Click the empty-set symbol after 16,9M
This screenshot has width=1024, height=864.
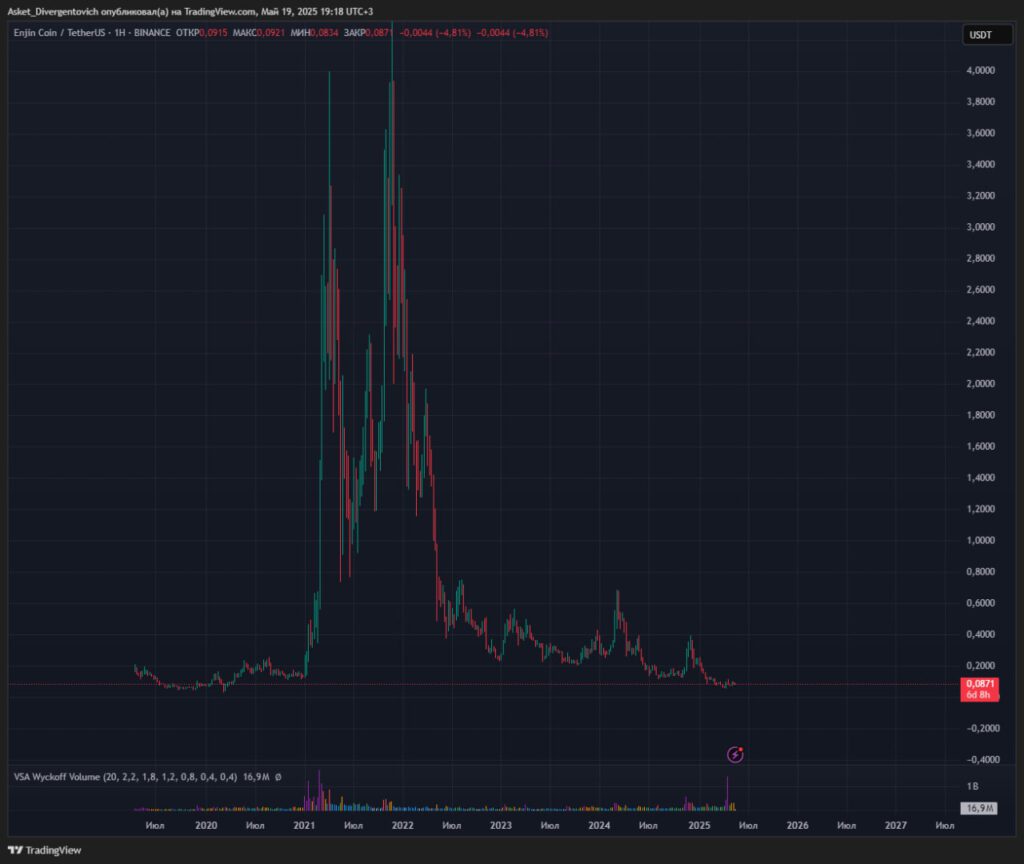point(277,776)
